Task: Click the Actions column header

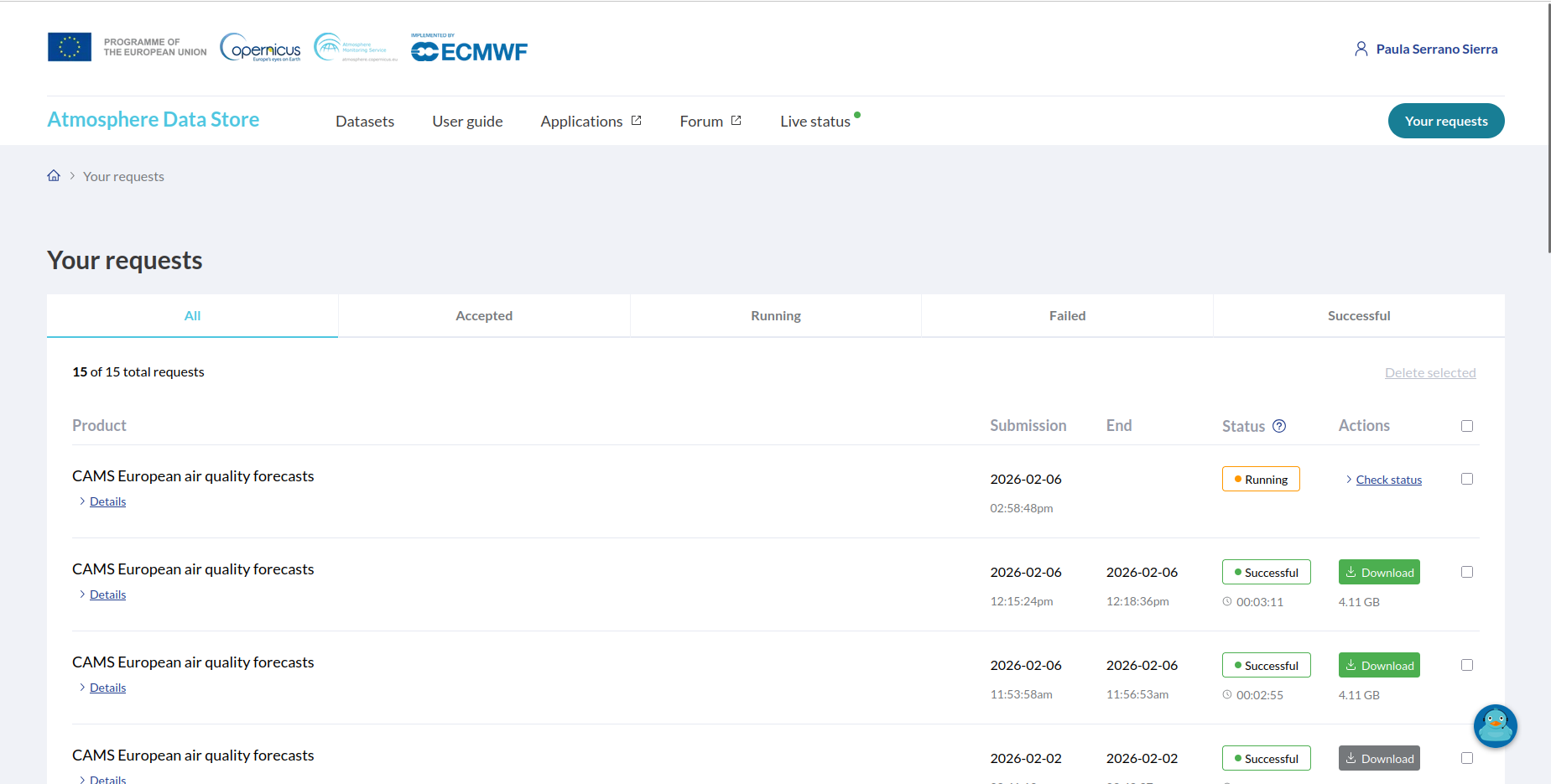Action: (1364, 425)
